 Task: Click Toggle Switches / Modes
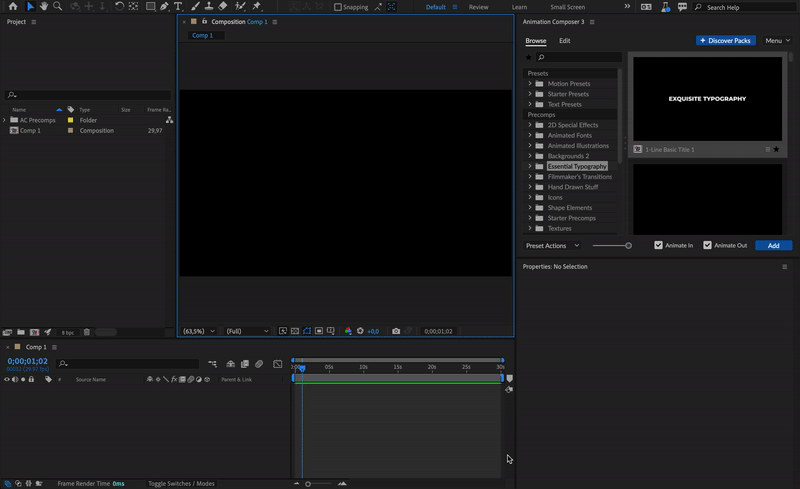click(181, 483)
